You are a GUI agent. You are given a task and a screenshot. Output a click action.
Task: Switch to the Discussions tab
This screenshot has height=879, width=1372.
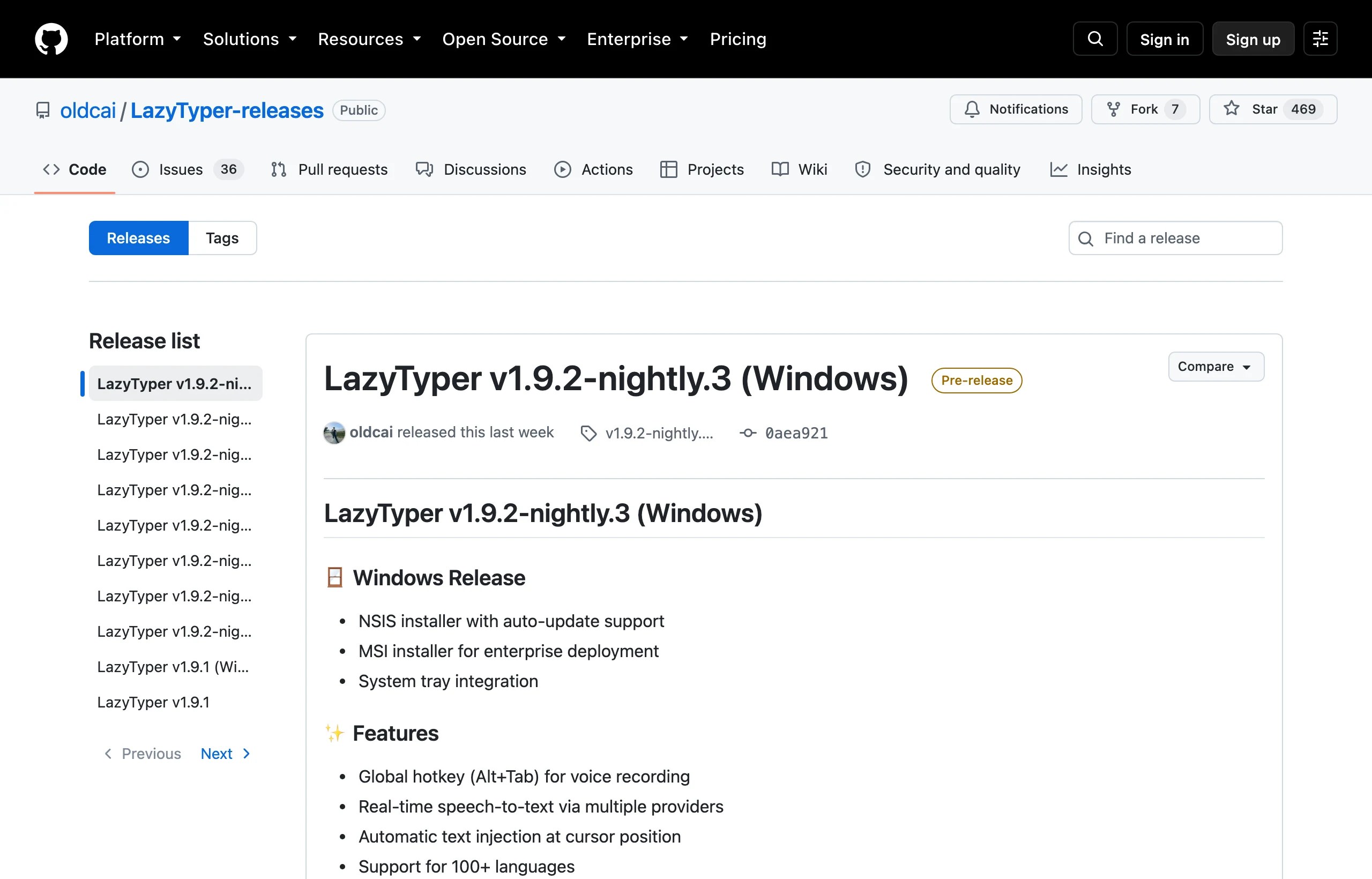click(x=471, y=169)
